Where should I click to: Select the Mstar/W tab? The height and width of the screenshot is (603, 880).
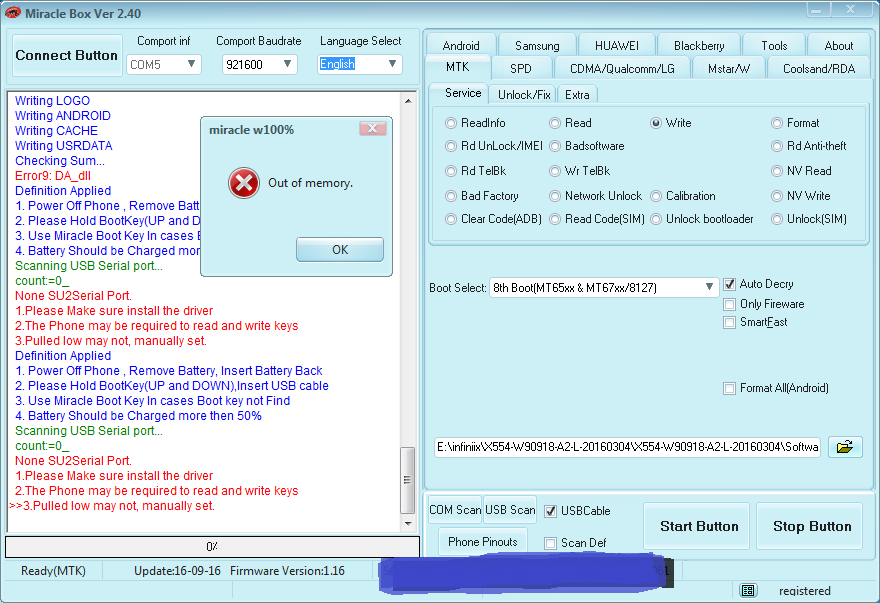(728, 68)
